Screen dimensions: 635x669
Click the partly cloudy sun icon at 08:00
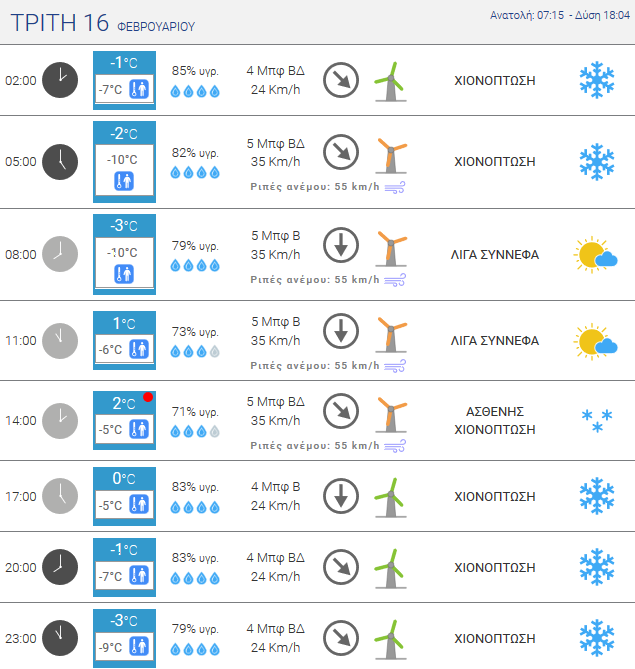point(595,255)
